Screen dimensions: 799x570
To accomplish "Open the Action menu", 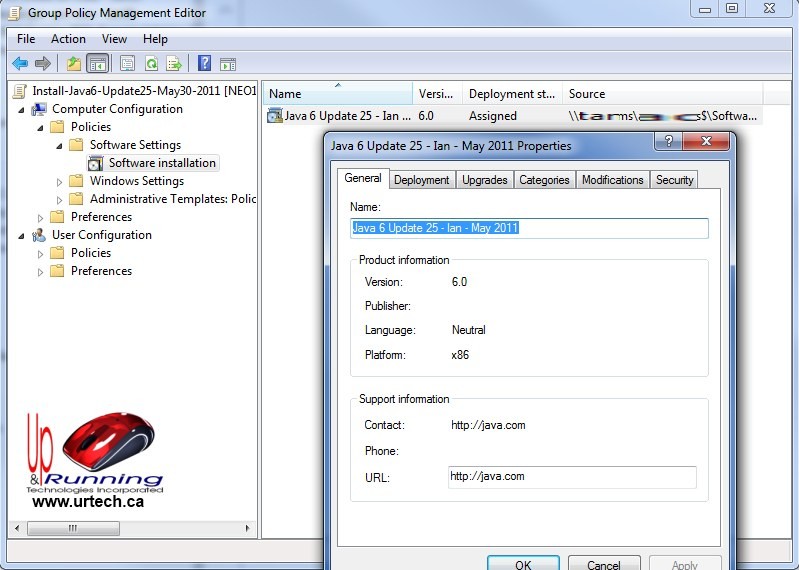I will [x=68, y=39].
